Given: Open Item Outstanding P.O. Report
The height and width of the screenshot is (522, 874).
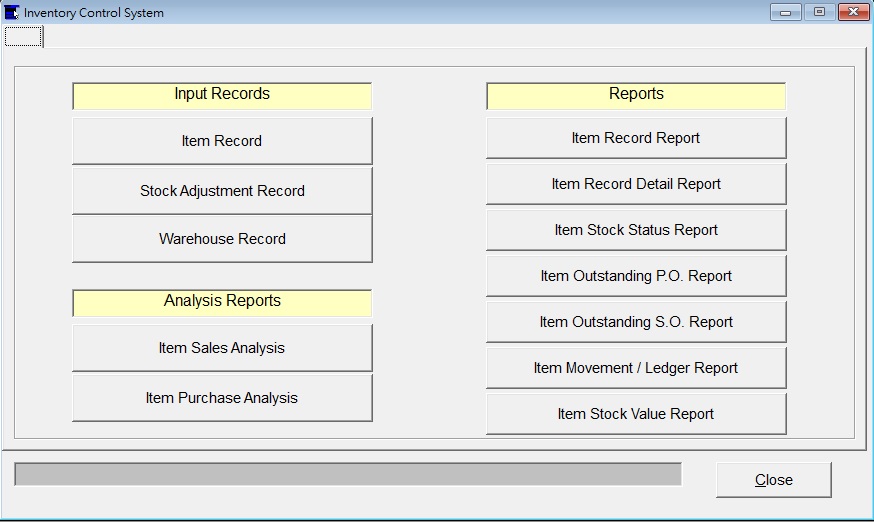Looking at the screenshot, I should coord(636,276).
